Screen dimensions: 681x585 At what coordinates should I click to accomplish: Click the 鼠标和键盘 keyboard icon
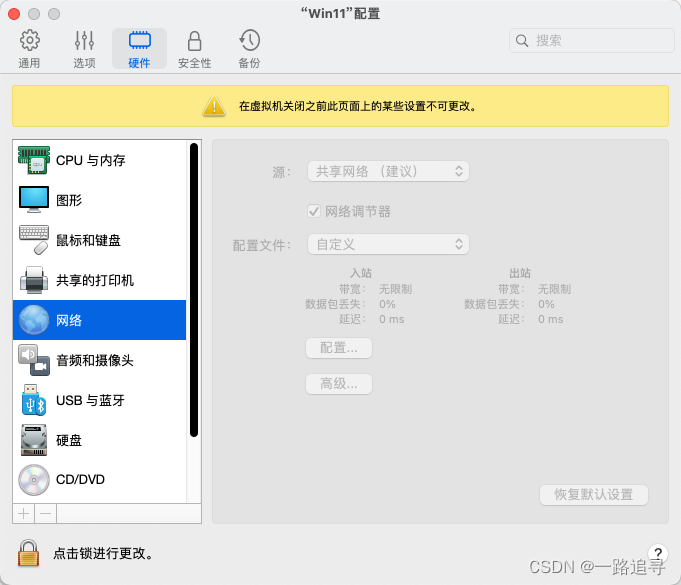tap(34, 240)
